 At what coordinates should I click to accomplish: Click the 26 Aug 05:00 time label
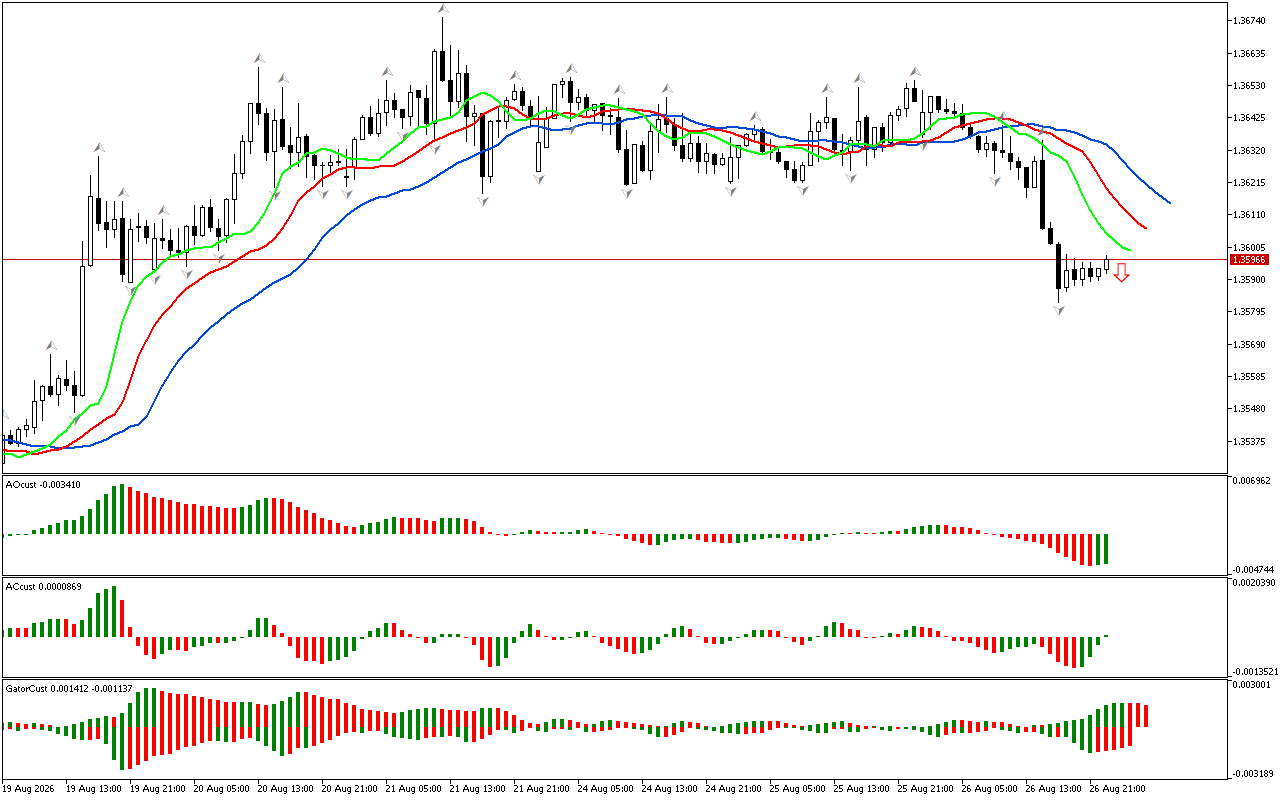(990, 789)
